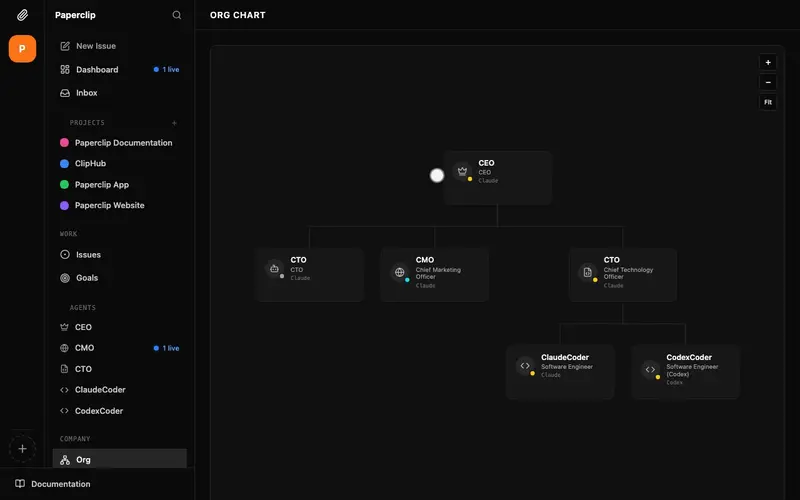
Task: Click the search magnifier icon in sidebar
Action: point(177,15)
